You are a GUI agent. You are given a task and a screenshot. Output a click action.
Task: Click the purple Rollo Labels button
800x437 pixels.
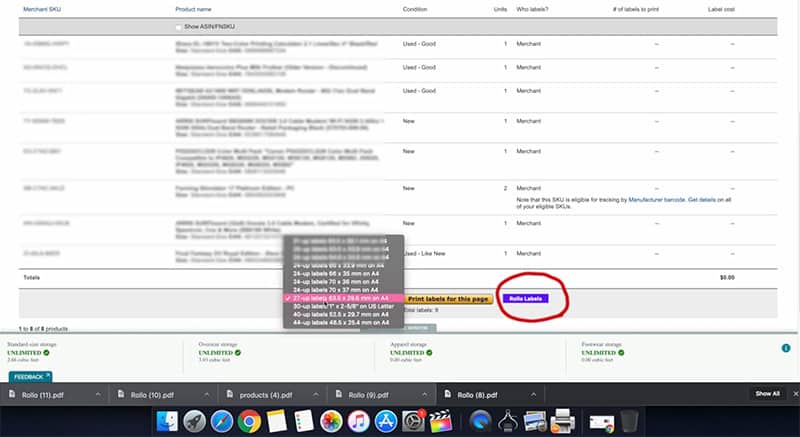[x=526, y=299]
